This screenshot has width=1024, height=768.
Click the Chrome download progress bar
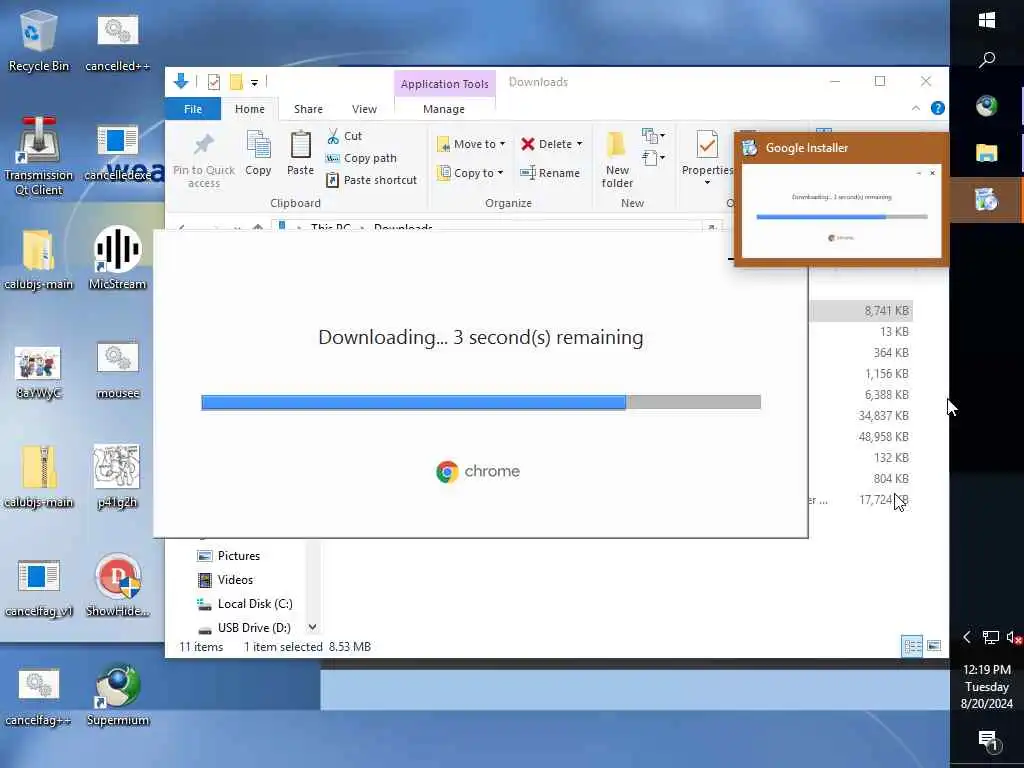click(x=481, y=402)
